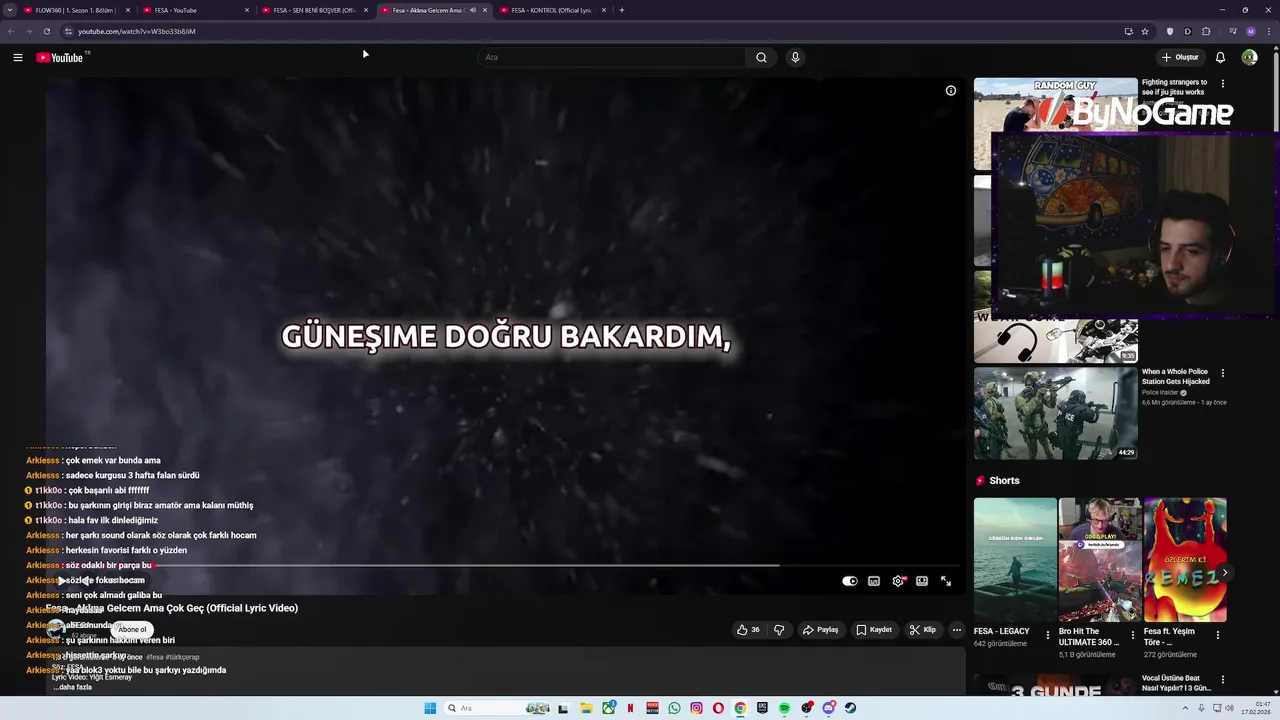
Task: Open Chrome three-dot menu
Action: coord(1268,31)
